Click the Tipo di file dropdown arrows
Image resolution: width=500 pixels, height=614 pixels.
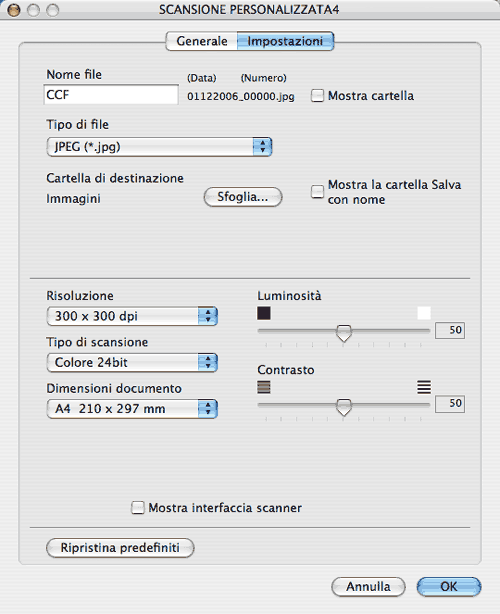262,147
